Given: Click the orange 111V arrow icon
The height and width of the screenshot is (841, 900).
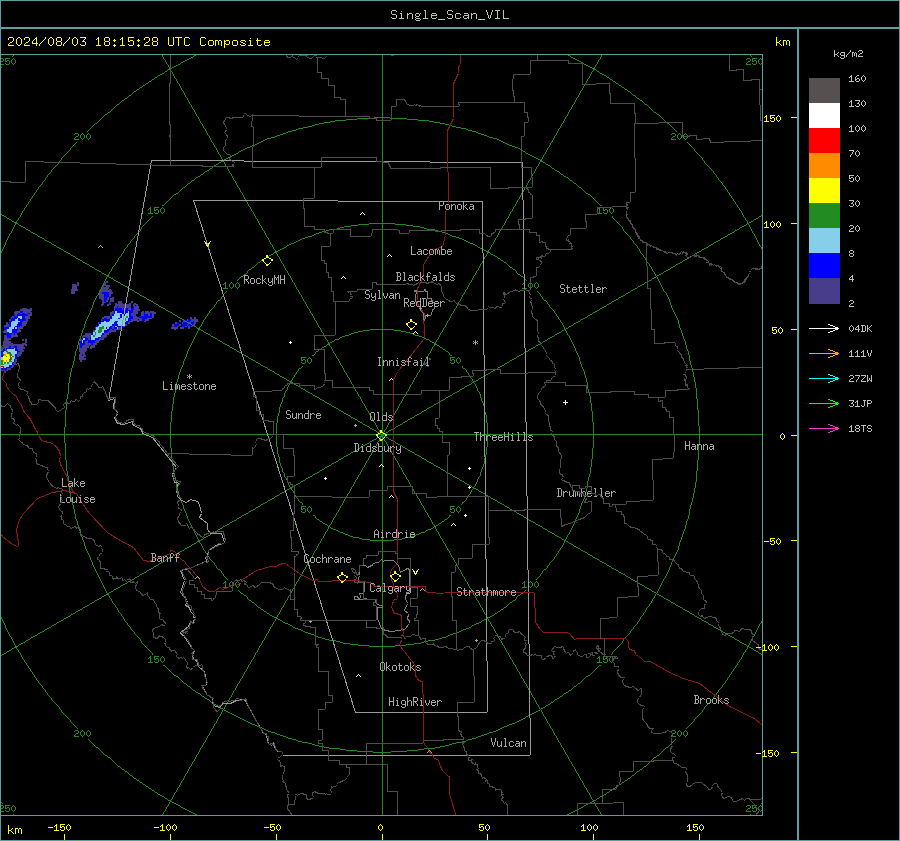Looking at the screenshot, I should pos(824,354).
